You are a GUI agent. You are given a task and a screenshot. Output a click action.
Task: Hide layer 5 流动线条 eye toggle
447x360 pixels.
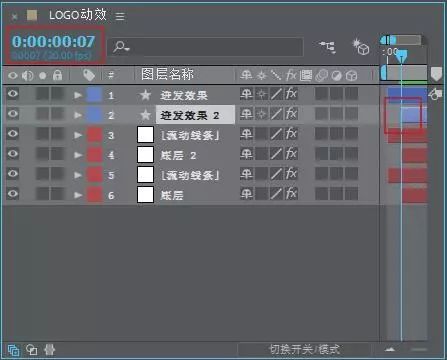click(x=13, y=174)
